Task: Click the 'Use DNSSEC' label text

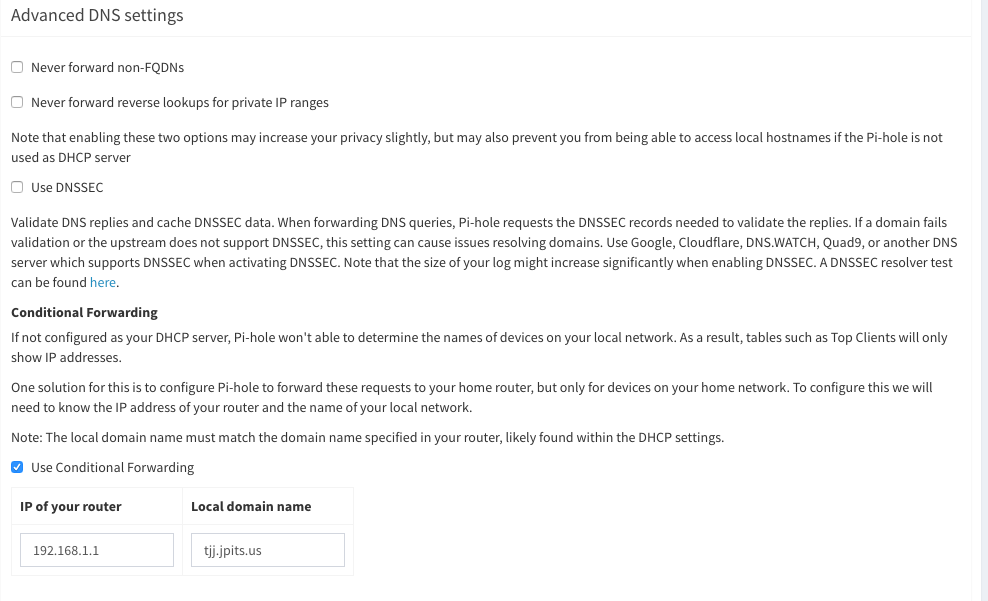Action: point(67,188)
